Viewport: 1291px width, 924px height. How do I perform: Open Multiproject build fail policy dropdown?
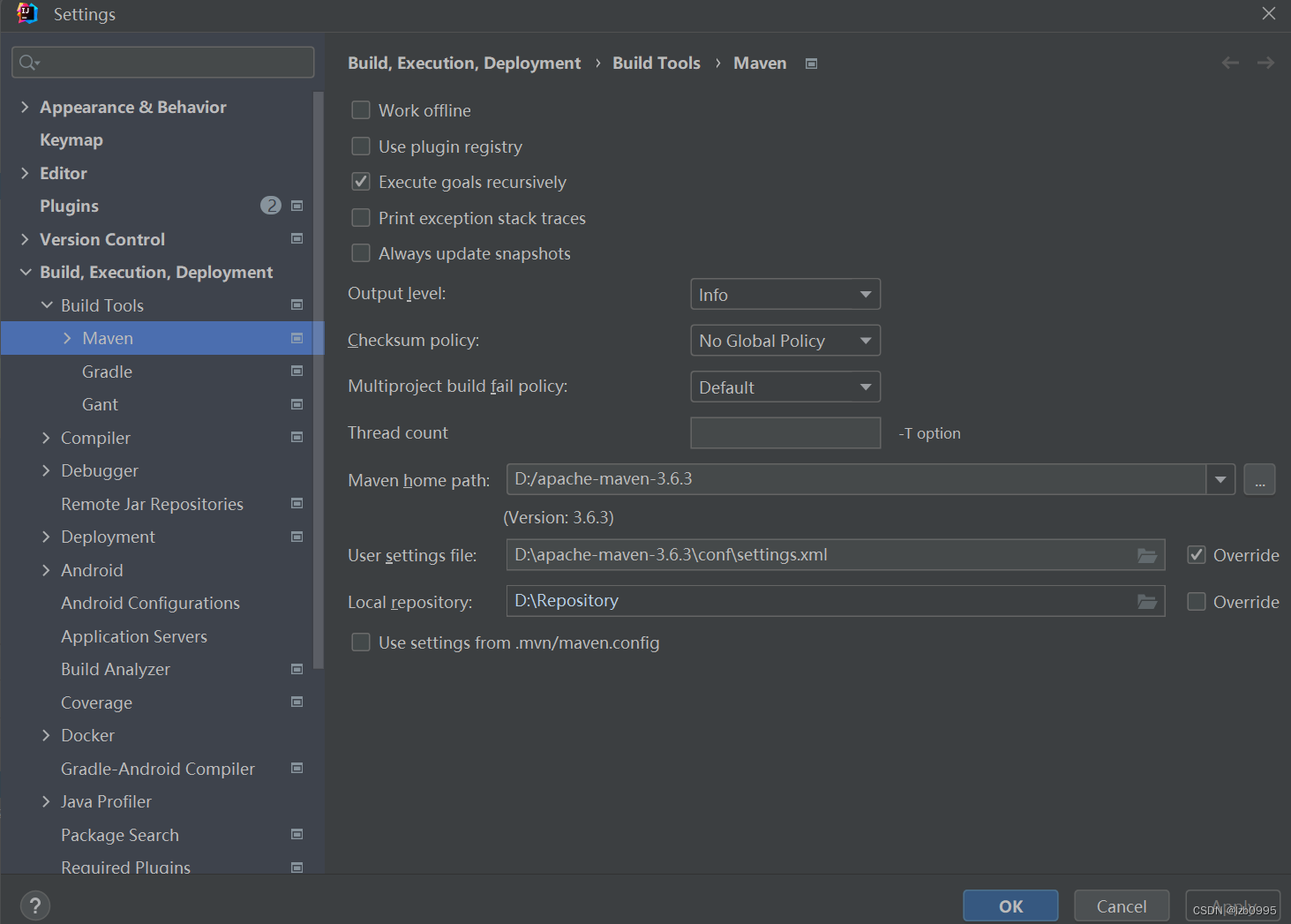click(785, 387)
